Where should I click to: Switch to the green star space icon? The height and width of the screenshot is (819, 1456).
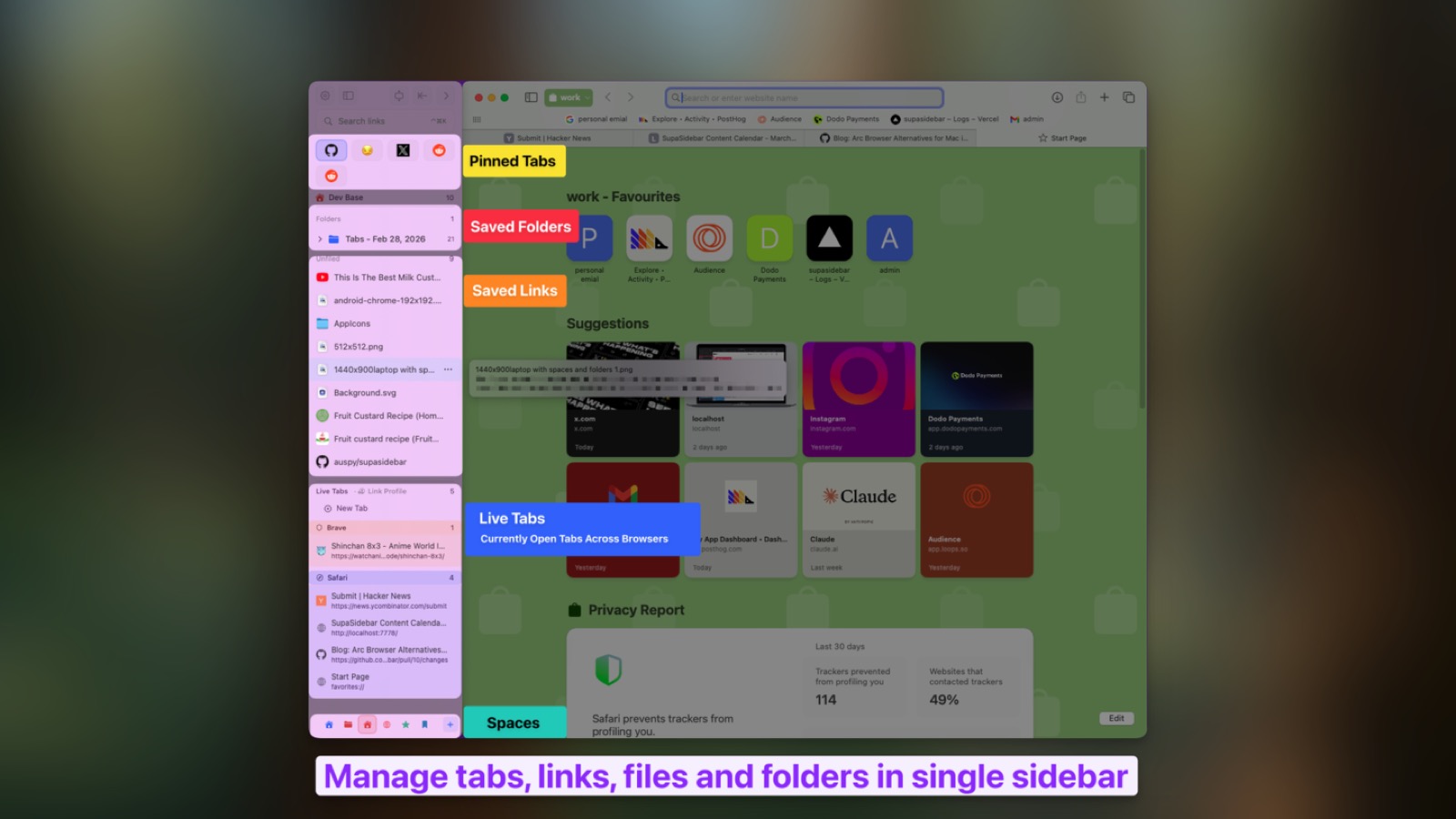(405, 725)
